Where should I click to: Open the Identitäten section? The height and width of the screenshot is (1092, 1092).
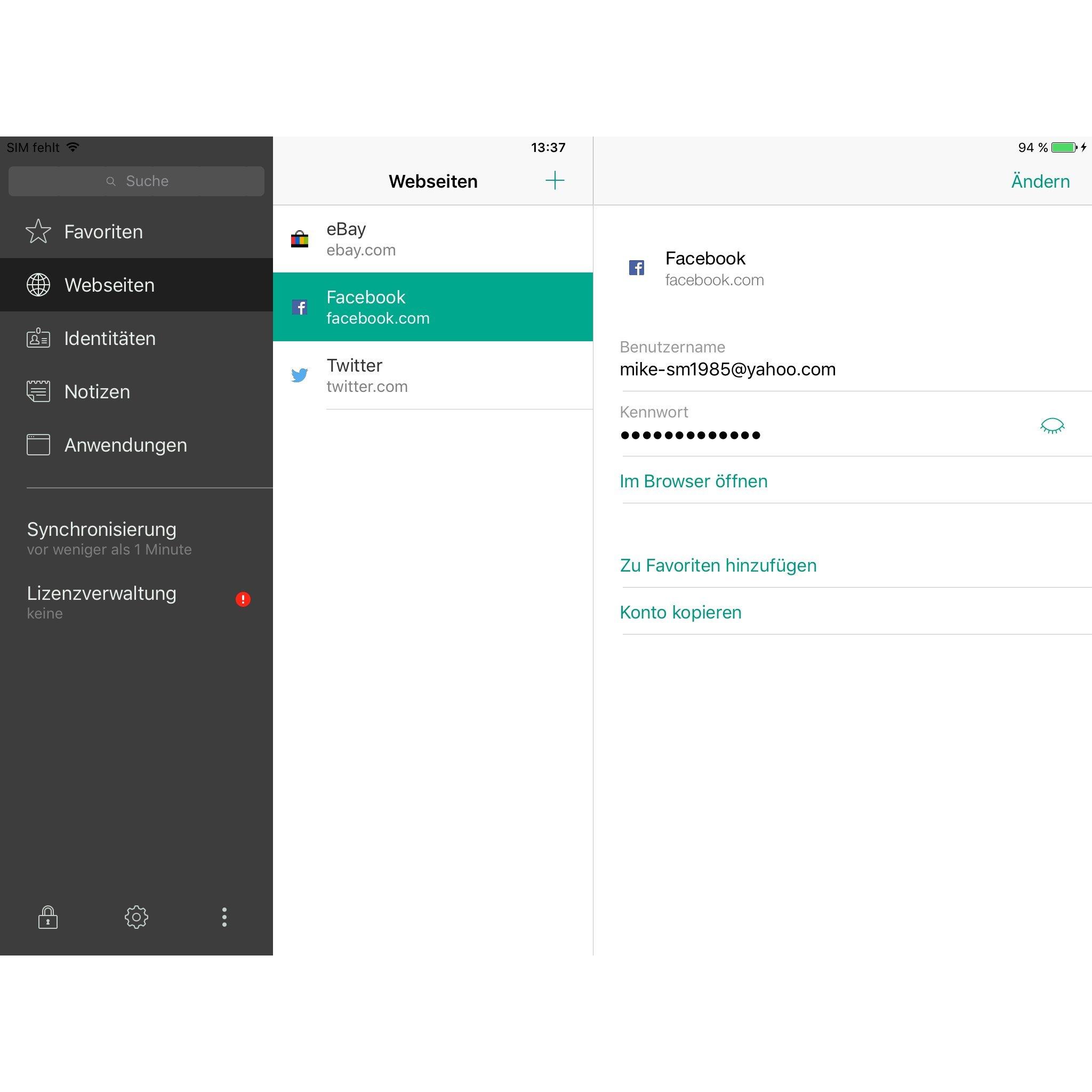point(136,338)
